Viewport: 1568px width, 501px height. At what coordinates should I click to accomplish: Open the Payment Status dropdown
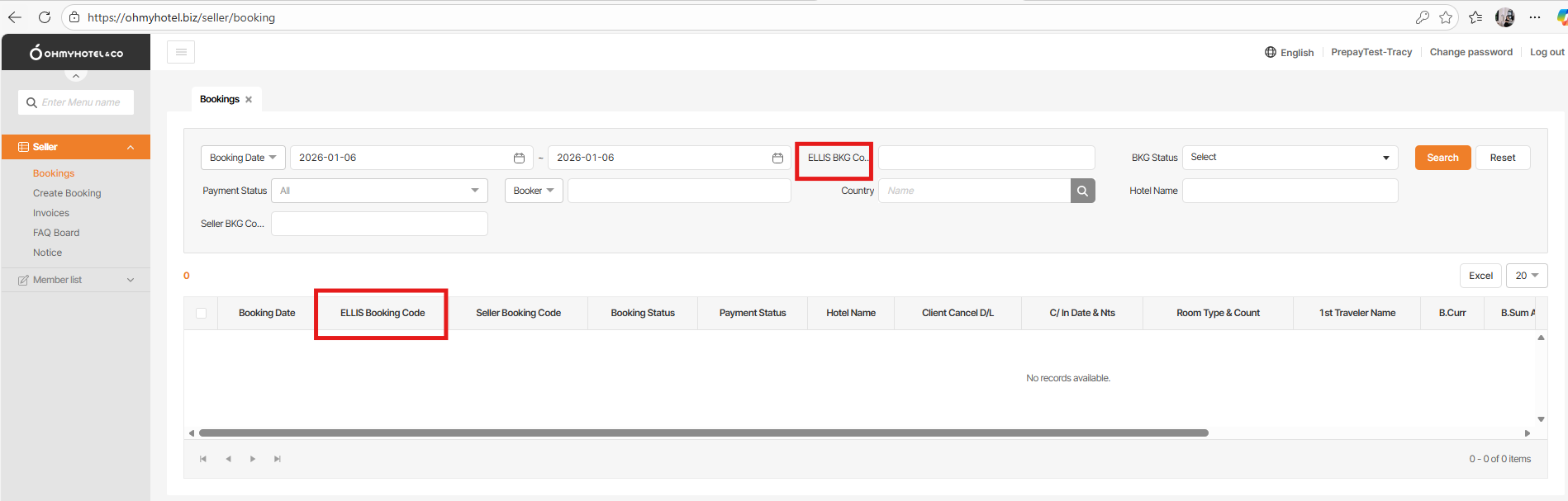click(x=379, y=191)
